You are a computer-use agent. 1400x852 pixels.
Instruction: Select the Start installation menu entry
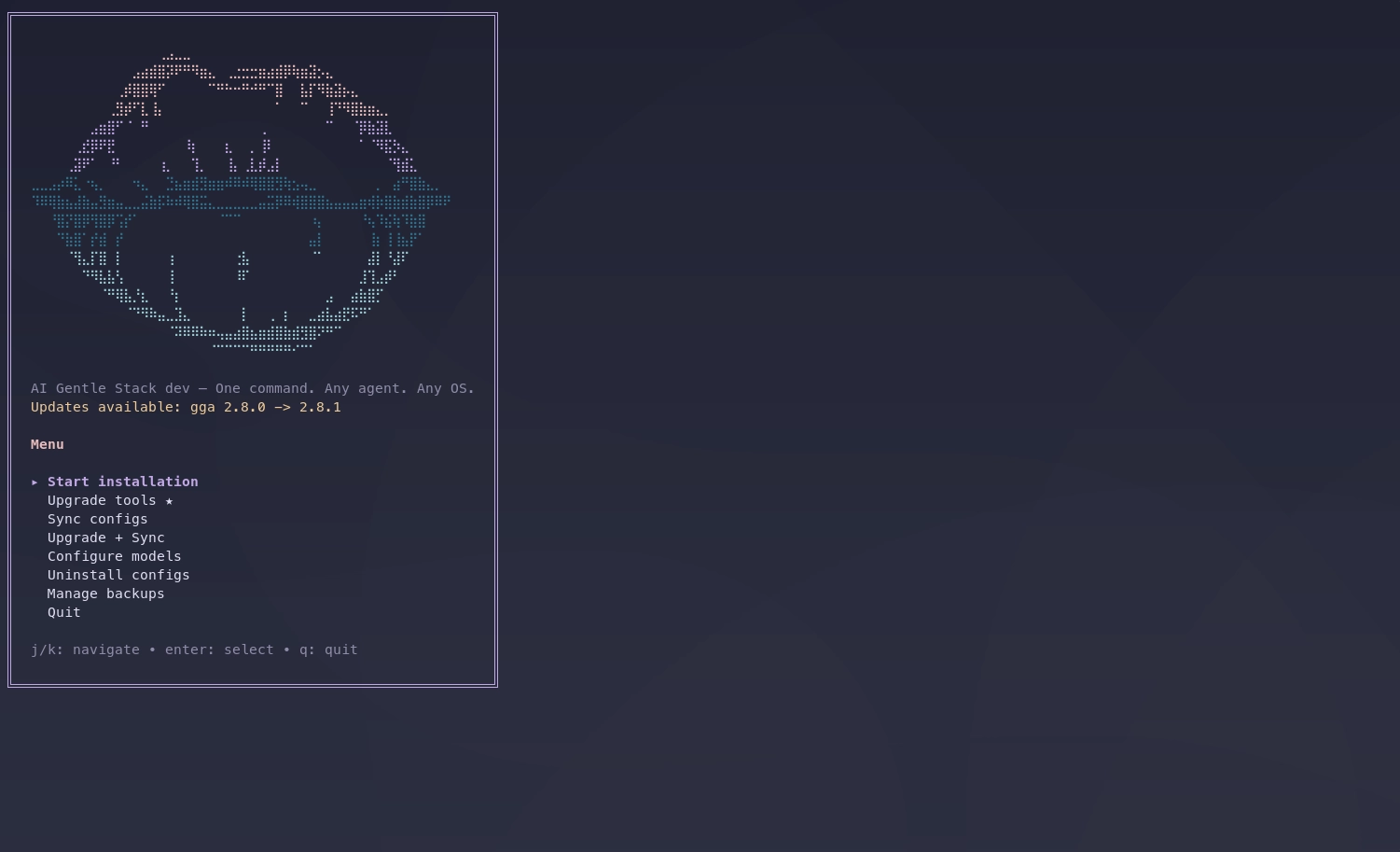pyautogui.click(x=123, y=482)
